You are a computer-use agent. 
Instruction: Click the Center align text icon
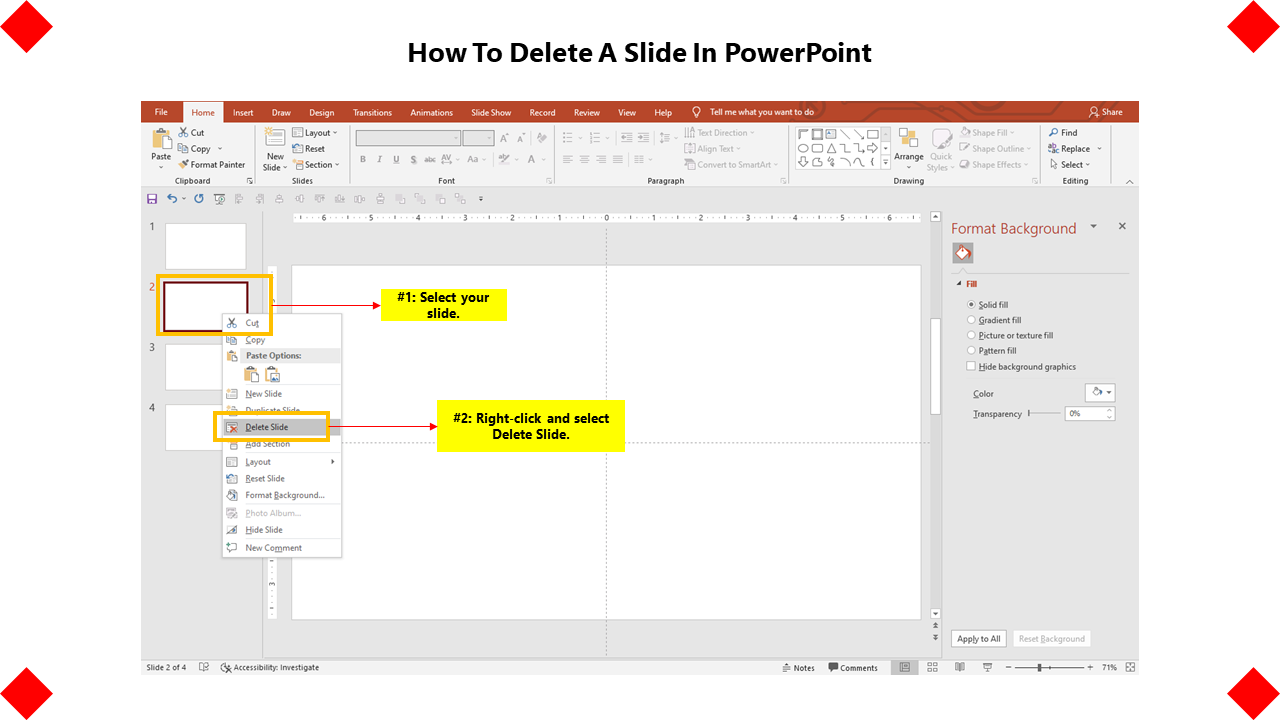[585, 159]
